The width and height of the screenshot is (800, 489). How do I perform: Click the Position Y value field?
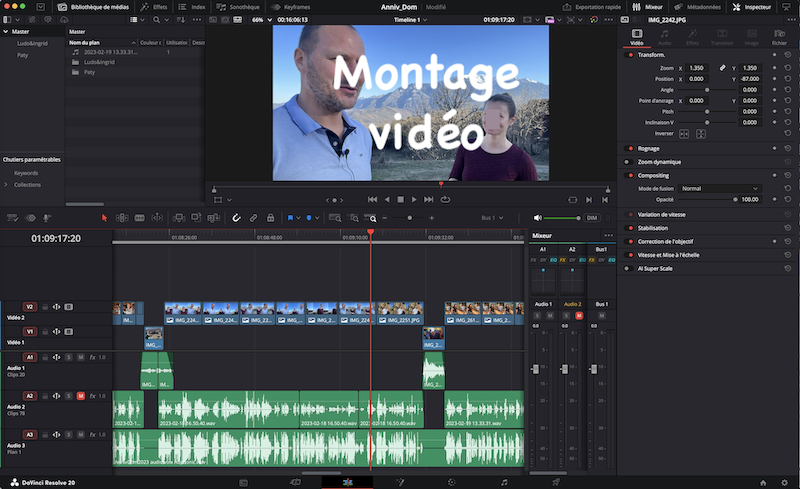point(750,79)
